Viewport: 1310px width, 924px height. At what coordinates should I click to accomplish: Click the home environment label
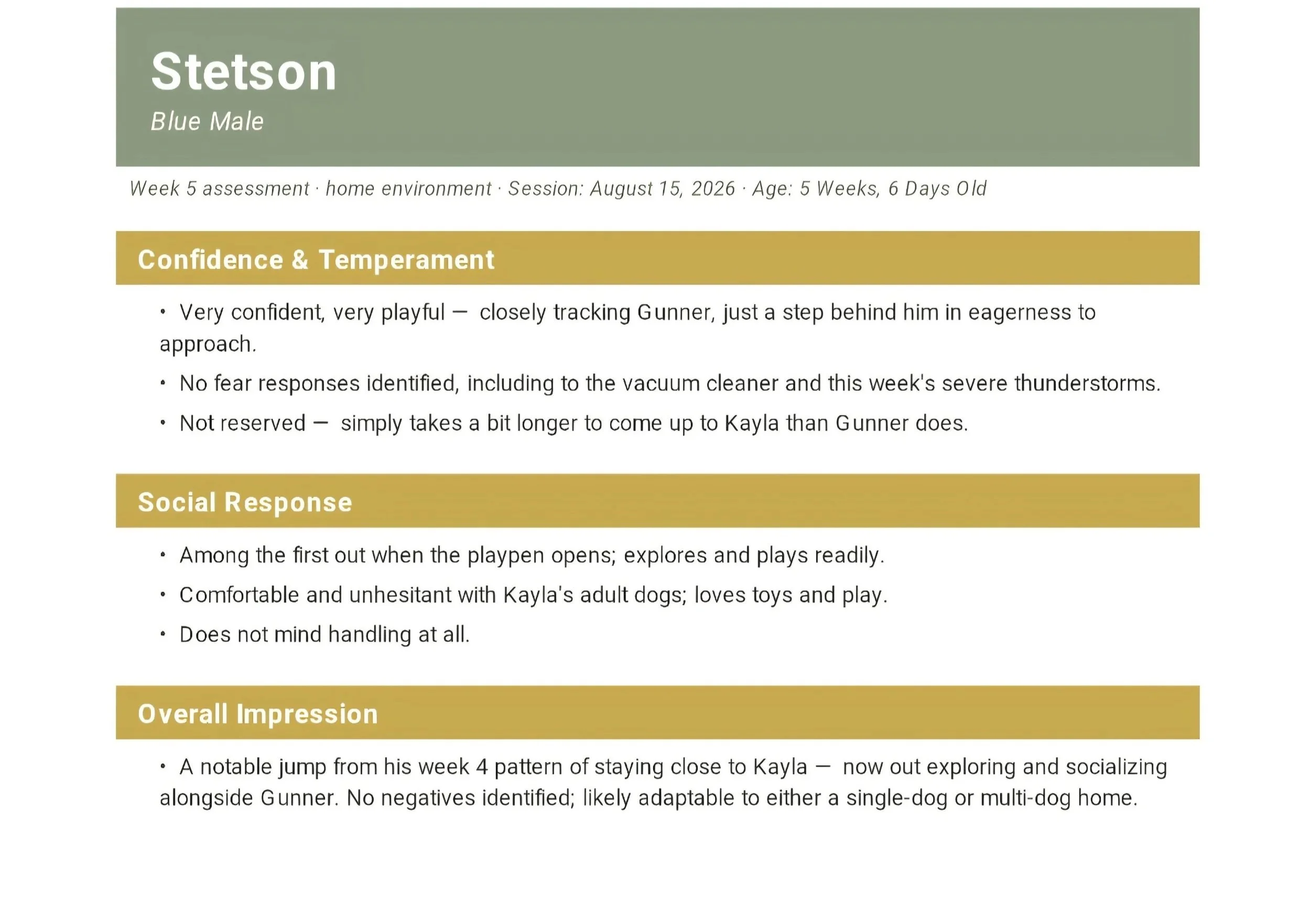coord(408,188)
